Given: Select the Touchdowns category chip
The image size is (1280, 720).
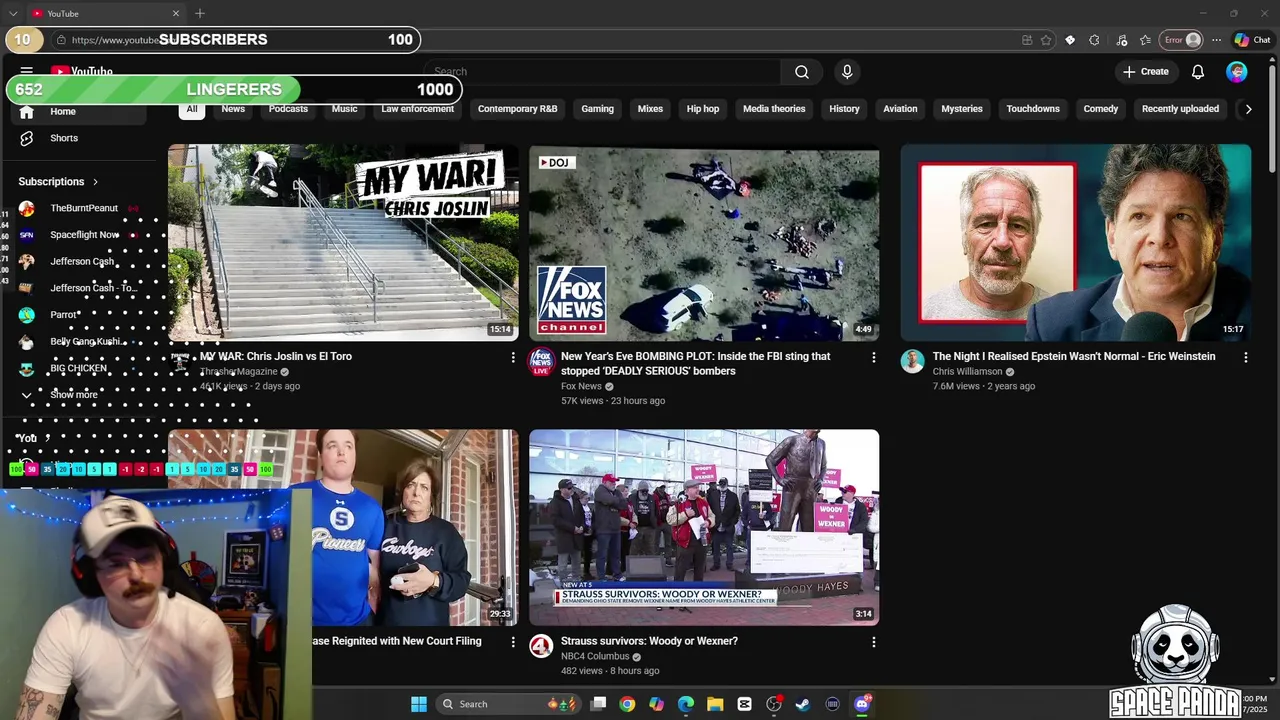Looking at the screenshot, I should point(1033,109).
